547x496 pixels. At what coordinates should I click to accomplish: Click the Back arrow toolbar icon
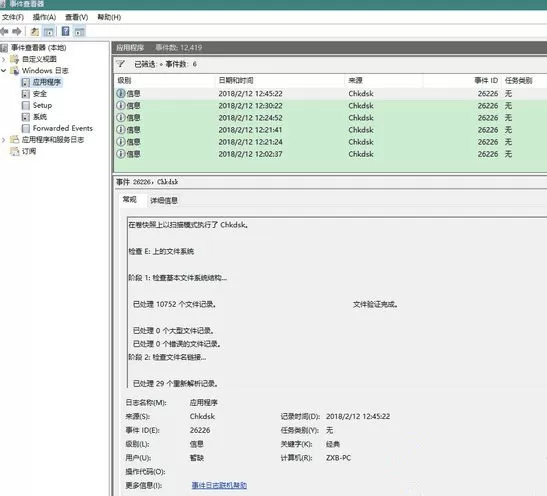click(x=5, y=32)
